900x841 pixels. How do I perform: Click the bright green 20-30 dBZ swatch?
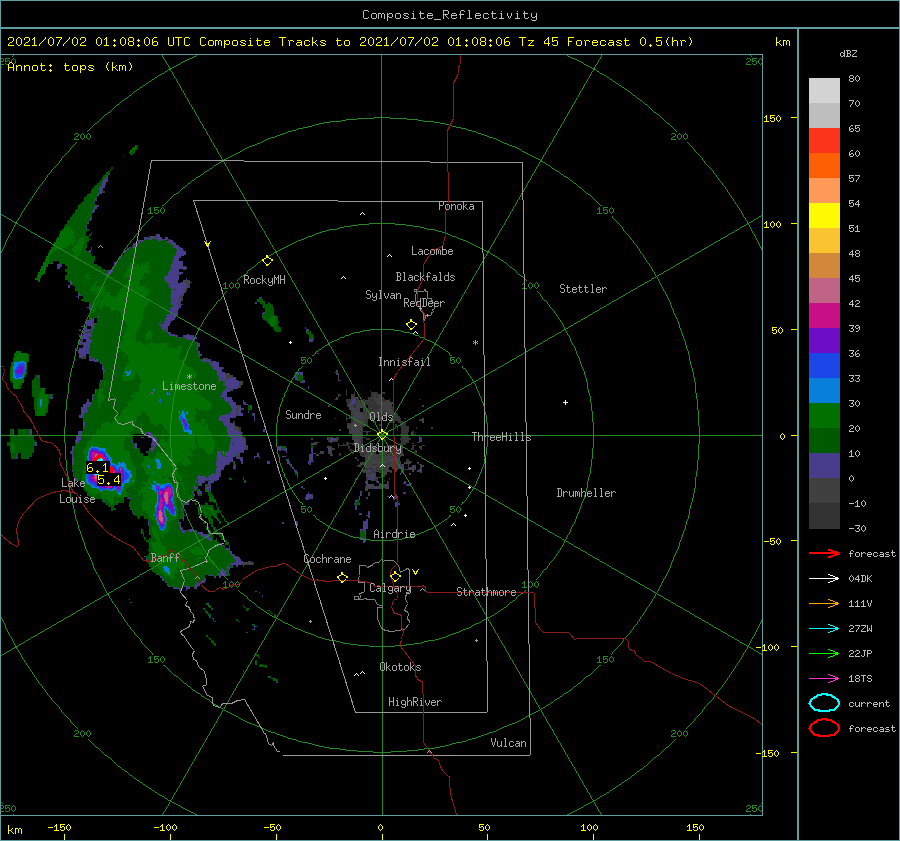[824, 415]
